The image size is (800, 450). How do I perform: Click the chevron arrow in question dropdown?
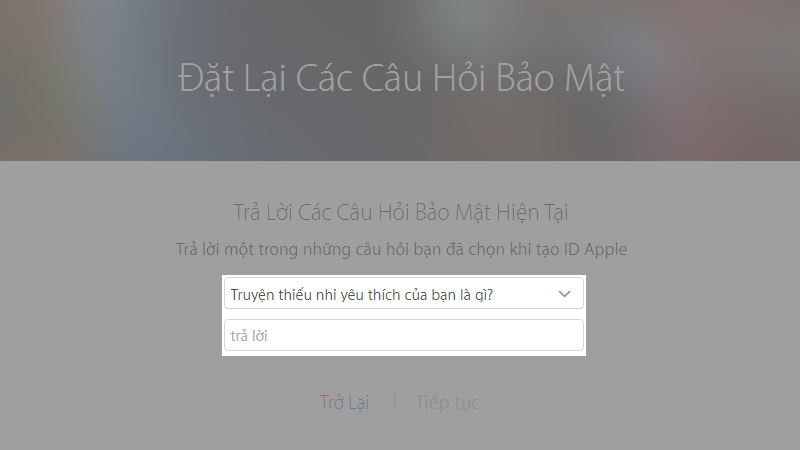(564, 294)
